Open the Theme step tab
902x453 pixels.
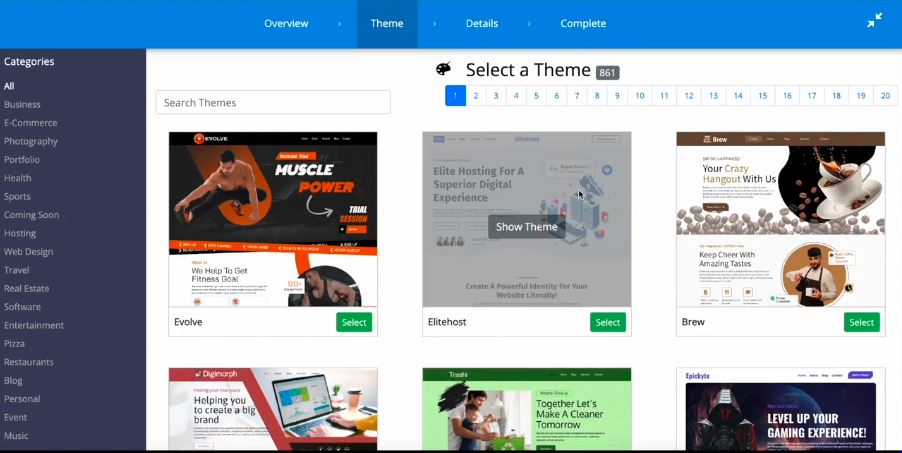click(387, 24)
